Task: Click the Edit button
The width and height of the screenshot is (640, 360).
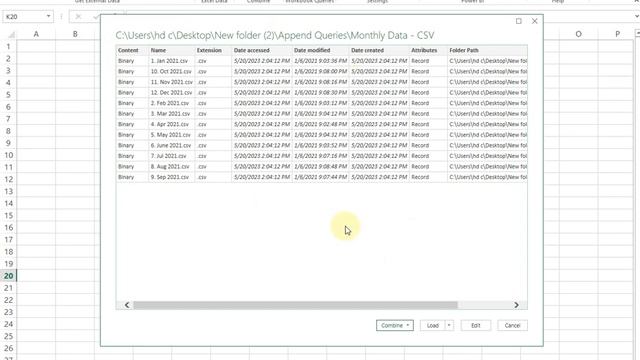Action: click(x=476, y=325)
